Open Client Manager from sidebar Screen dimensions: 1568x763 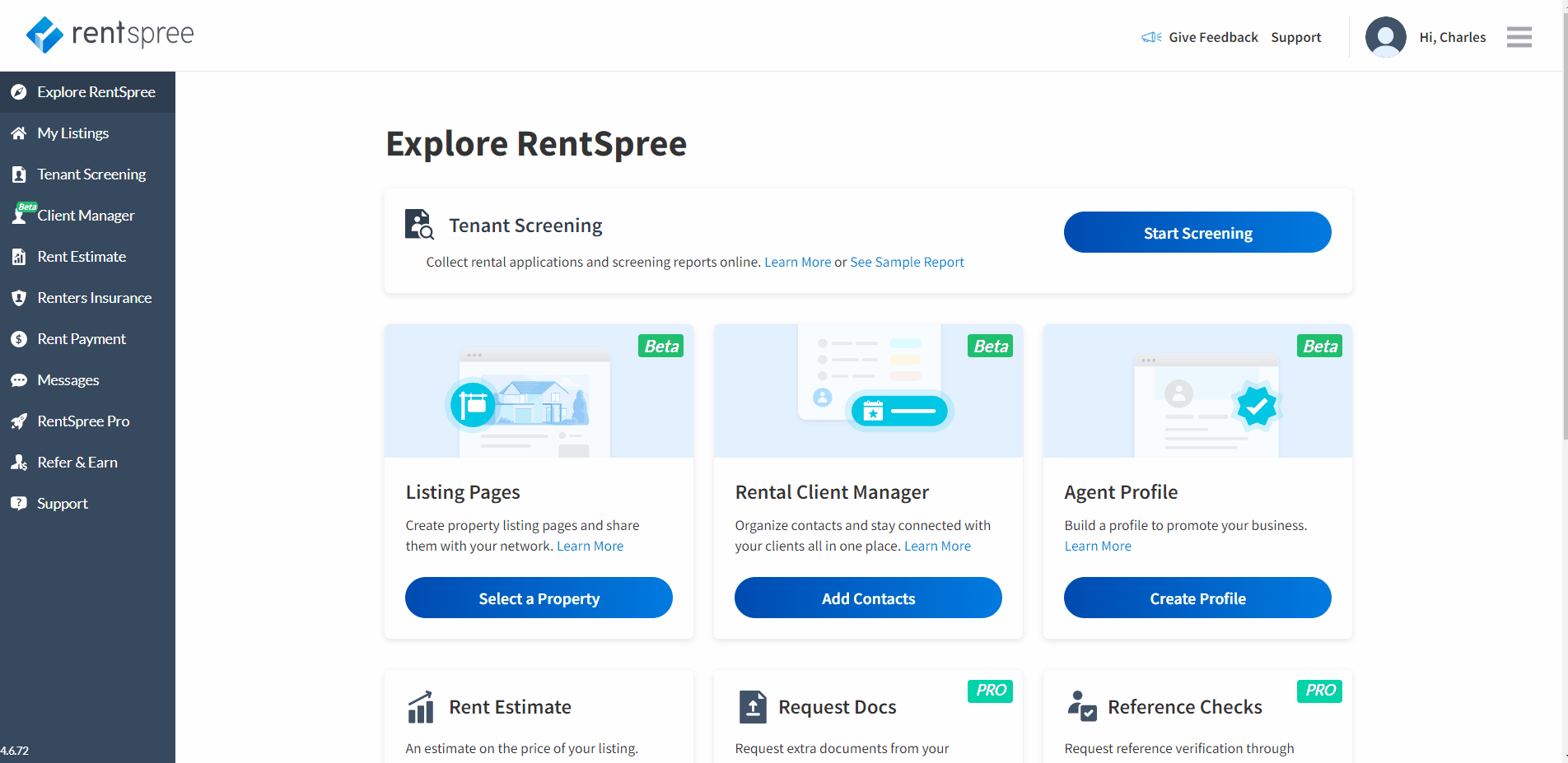click(86, 216)
